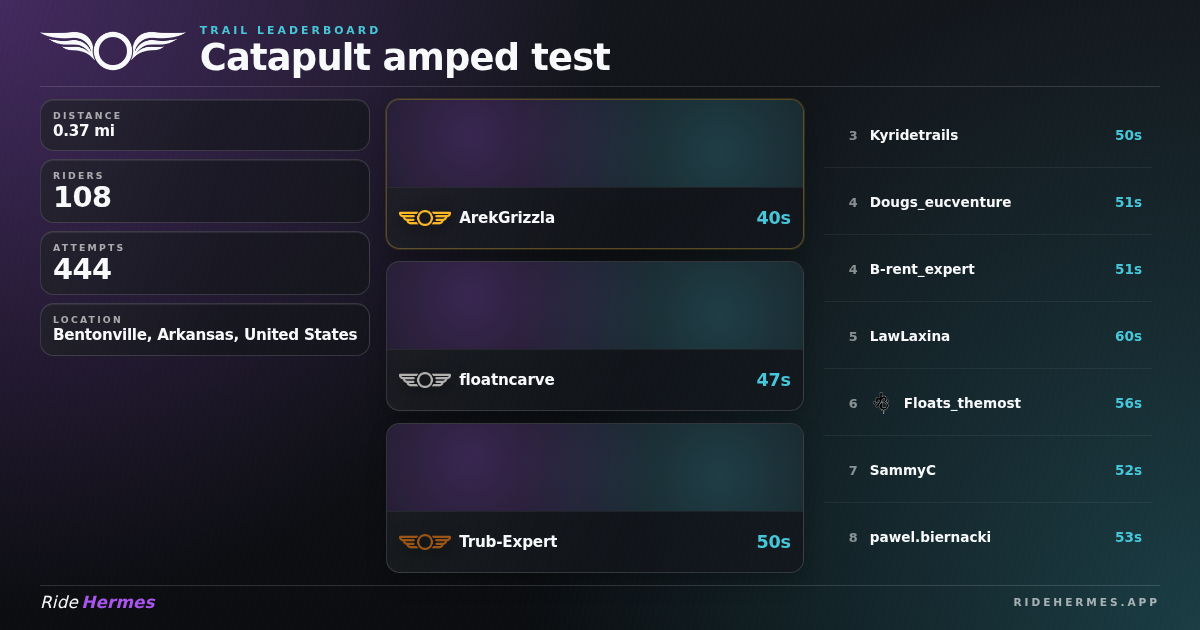Image resolution: width=1200 pixels, height=630 pixels.
Task: Open floatncarve's second place card image
Action: [x=595, y=306]
